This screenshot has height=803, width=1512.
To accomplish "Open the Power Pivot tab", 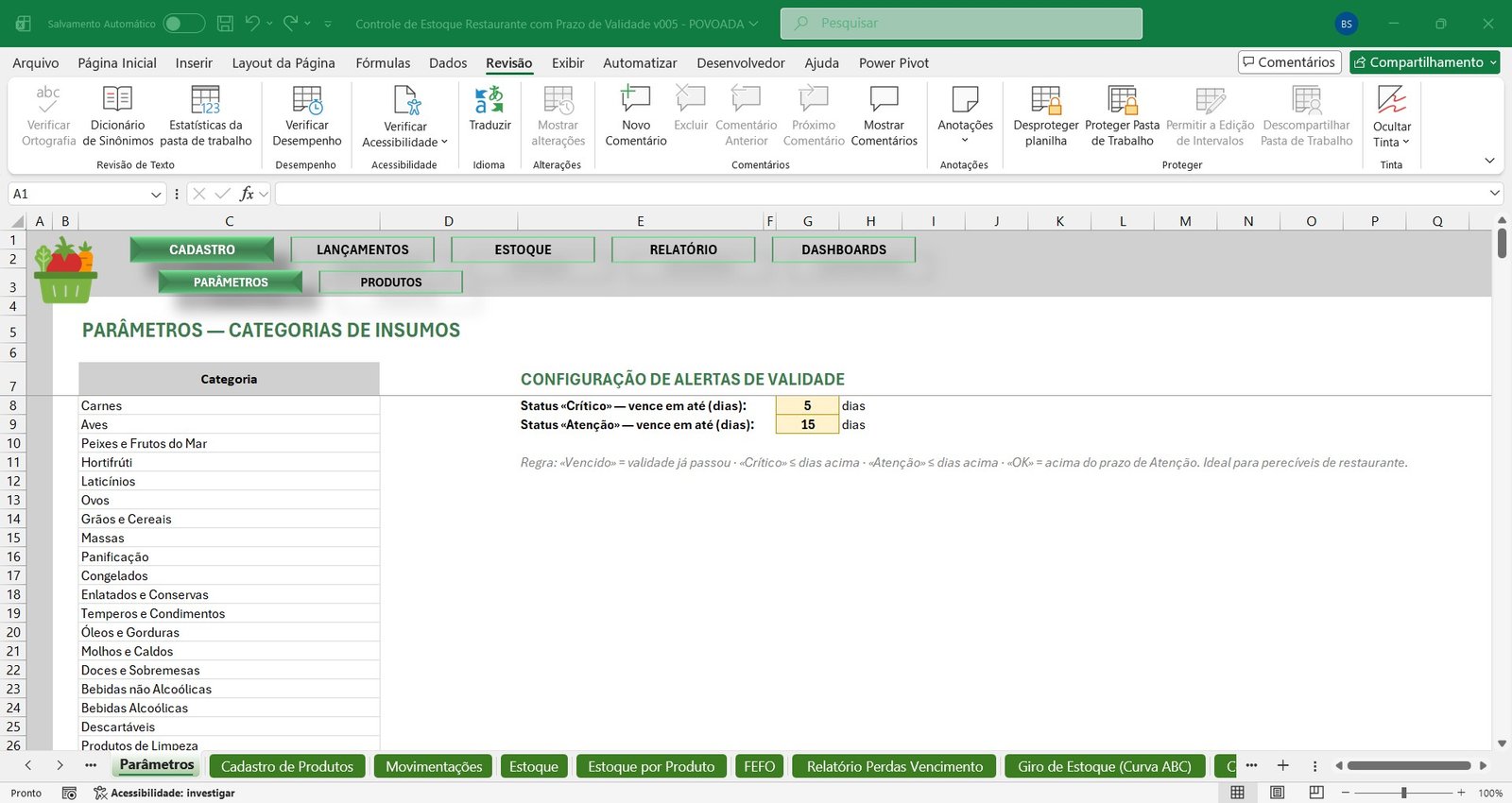I will [894, 63].
